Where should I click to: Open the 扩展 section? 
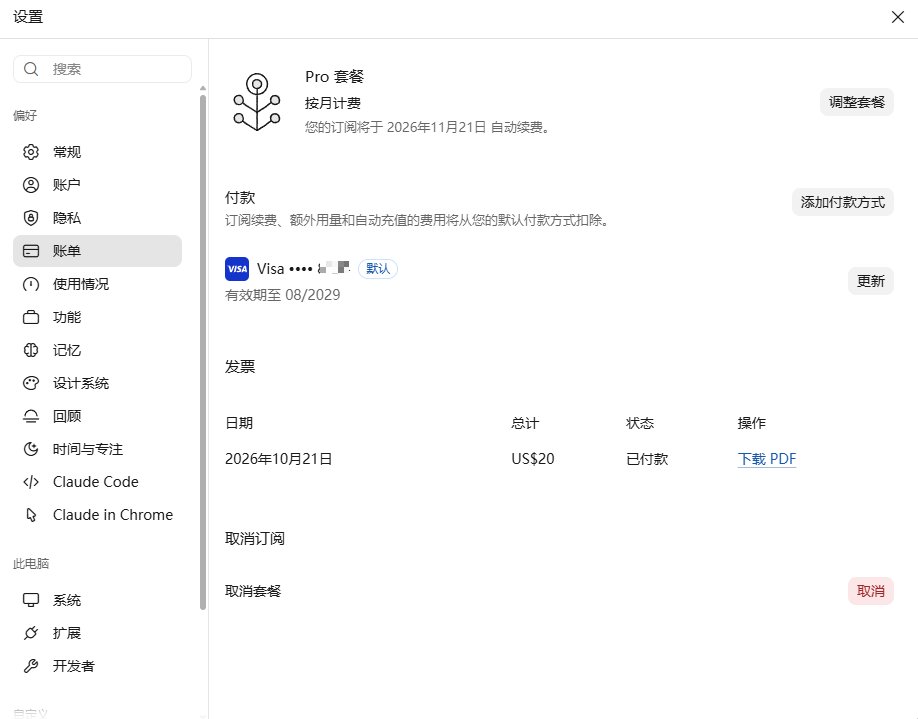point(97,633)
